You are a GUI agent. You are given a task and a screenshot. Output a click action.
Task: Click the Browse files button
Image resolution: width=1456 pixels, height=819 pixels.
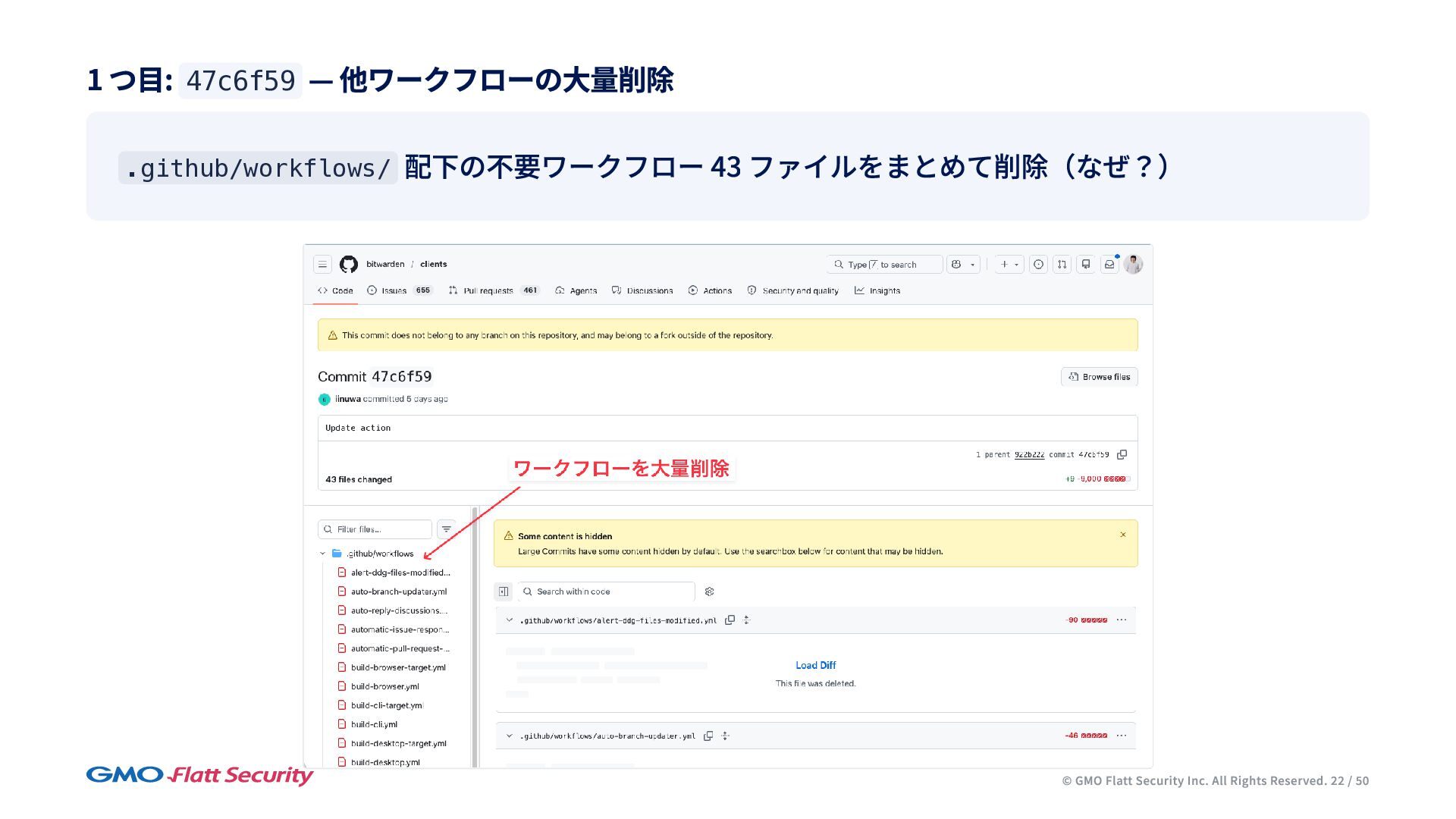(x=1099, y=377)
